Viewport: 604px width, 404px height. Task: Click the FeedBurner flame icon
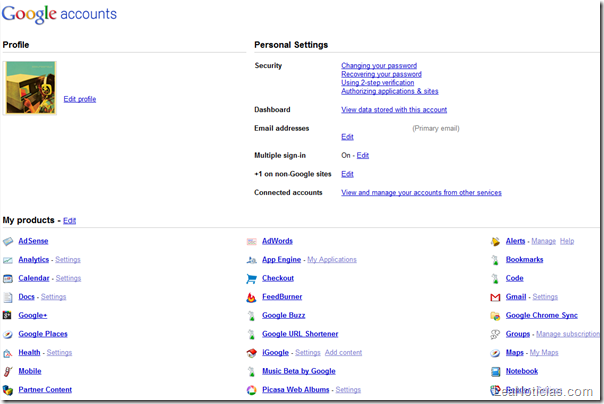[251, 297]
